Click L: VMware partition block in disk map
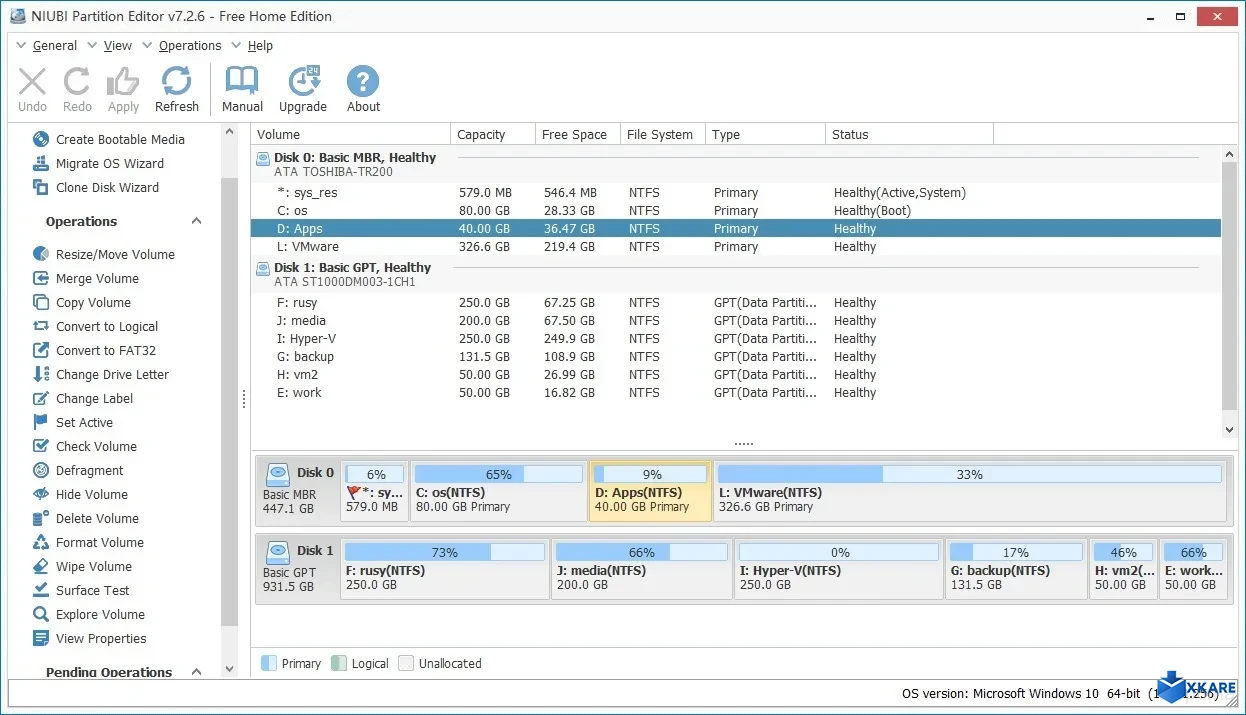Image resolution: width=1246 pixels, height=715 pixels. pos(969,491)
